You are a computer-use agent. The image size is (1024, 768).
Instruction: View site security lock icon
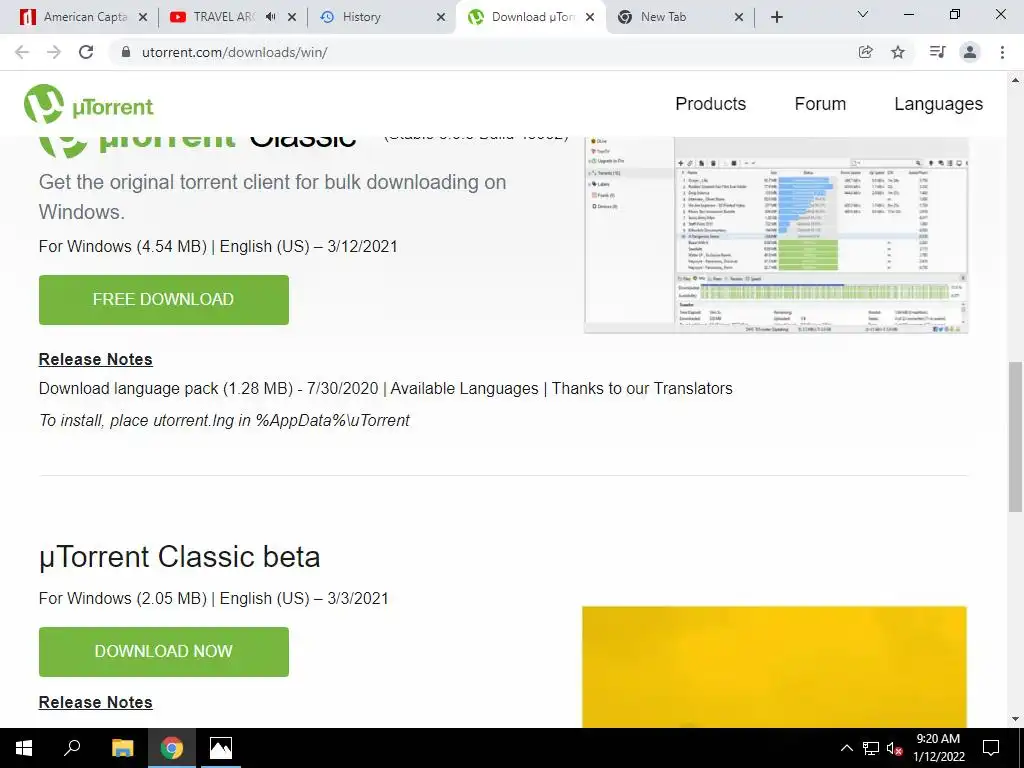[126, 52]
